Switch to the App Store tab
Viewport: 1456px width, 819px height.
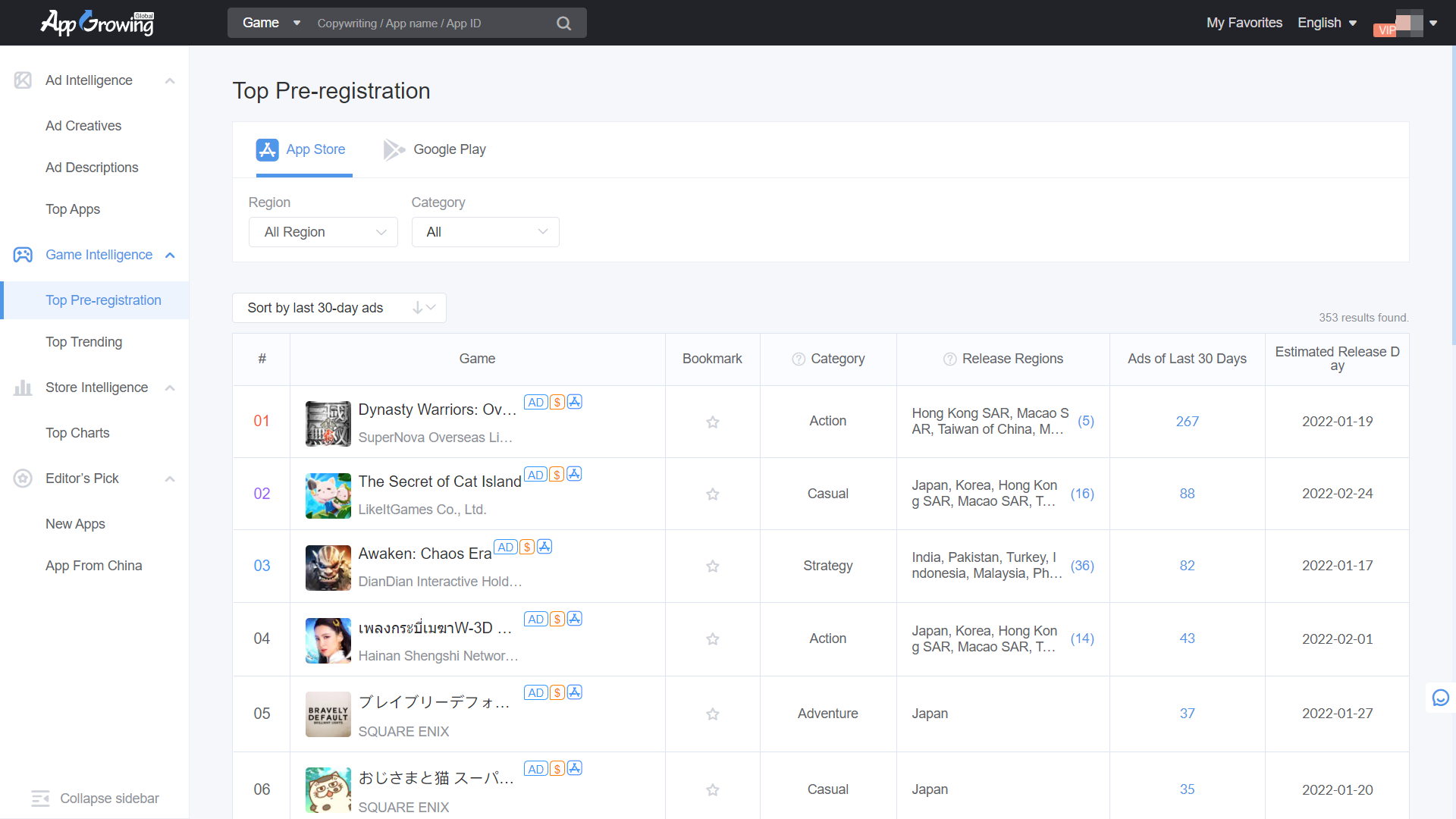click(x=303, y=150)
